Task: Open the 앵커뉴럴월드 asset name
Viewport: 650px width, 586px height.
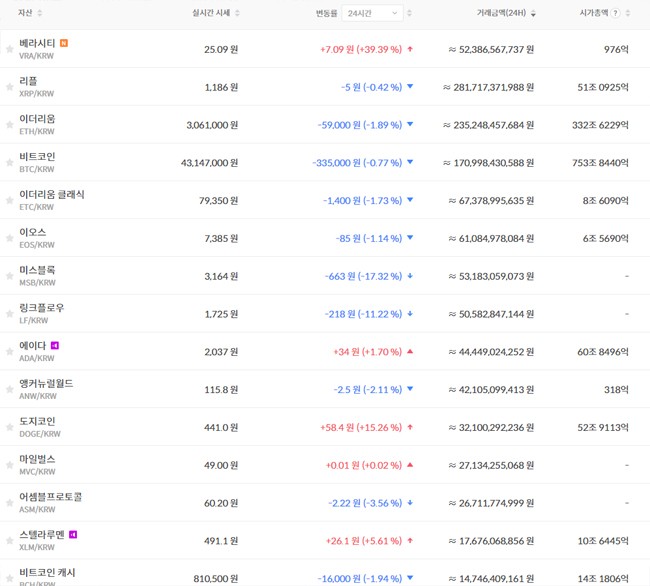Action: 46,383
